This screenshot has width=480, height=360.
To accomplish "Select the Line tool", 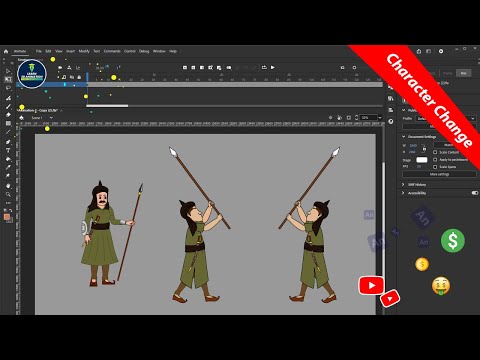I will [8, 132].
